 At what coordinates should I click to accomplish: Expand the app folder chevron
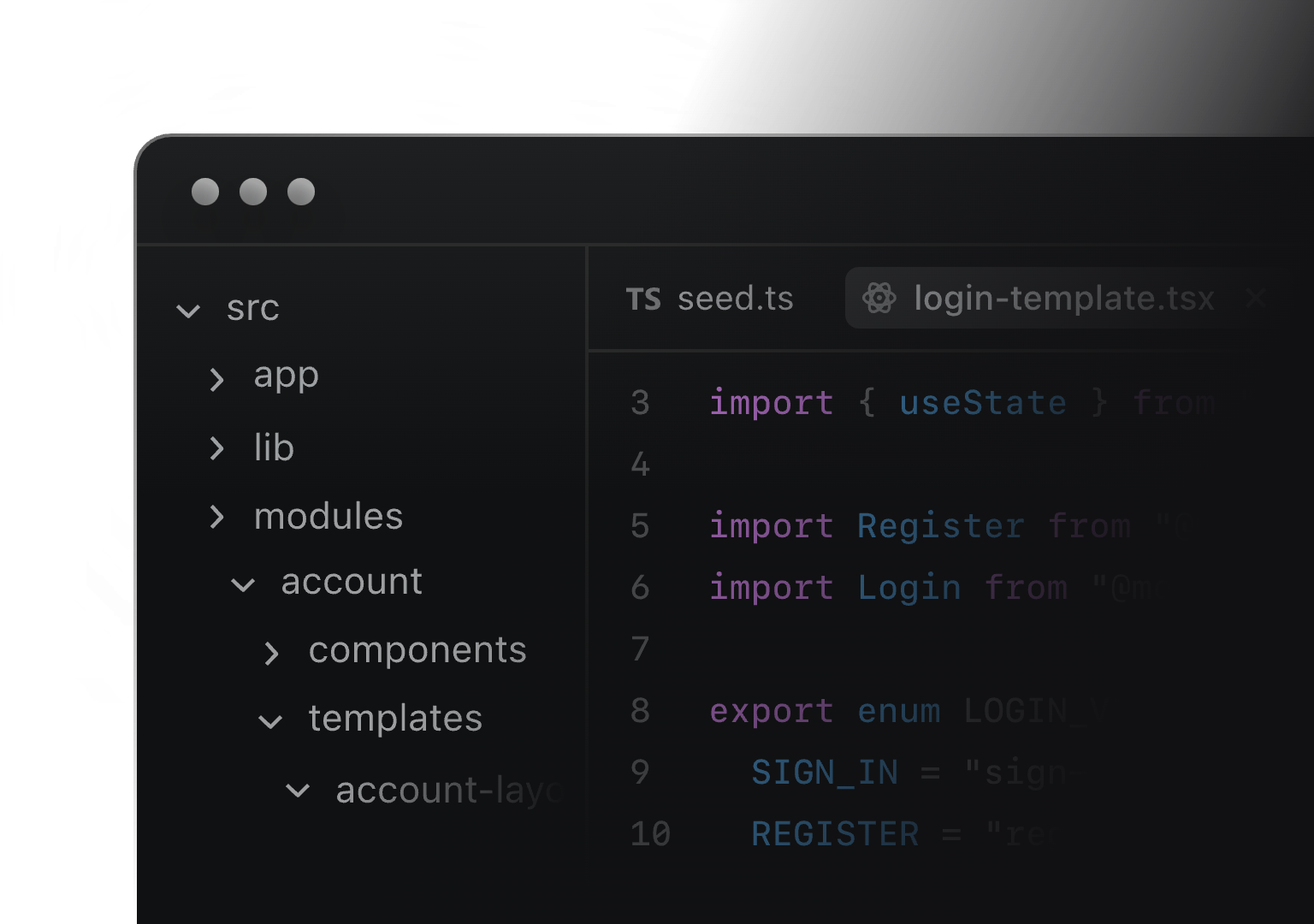(216, 379)
